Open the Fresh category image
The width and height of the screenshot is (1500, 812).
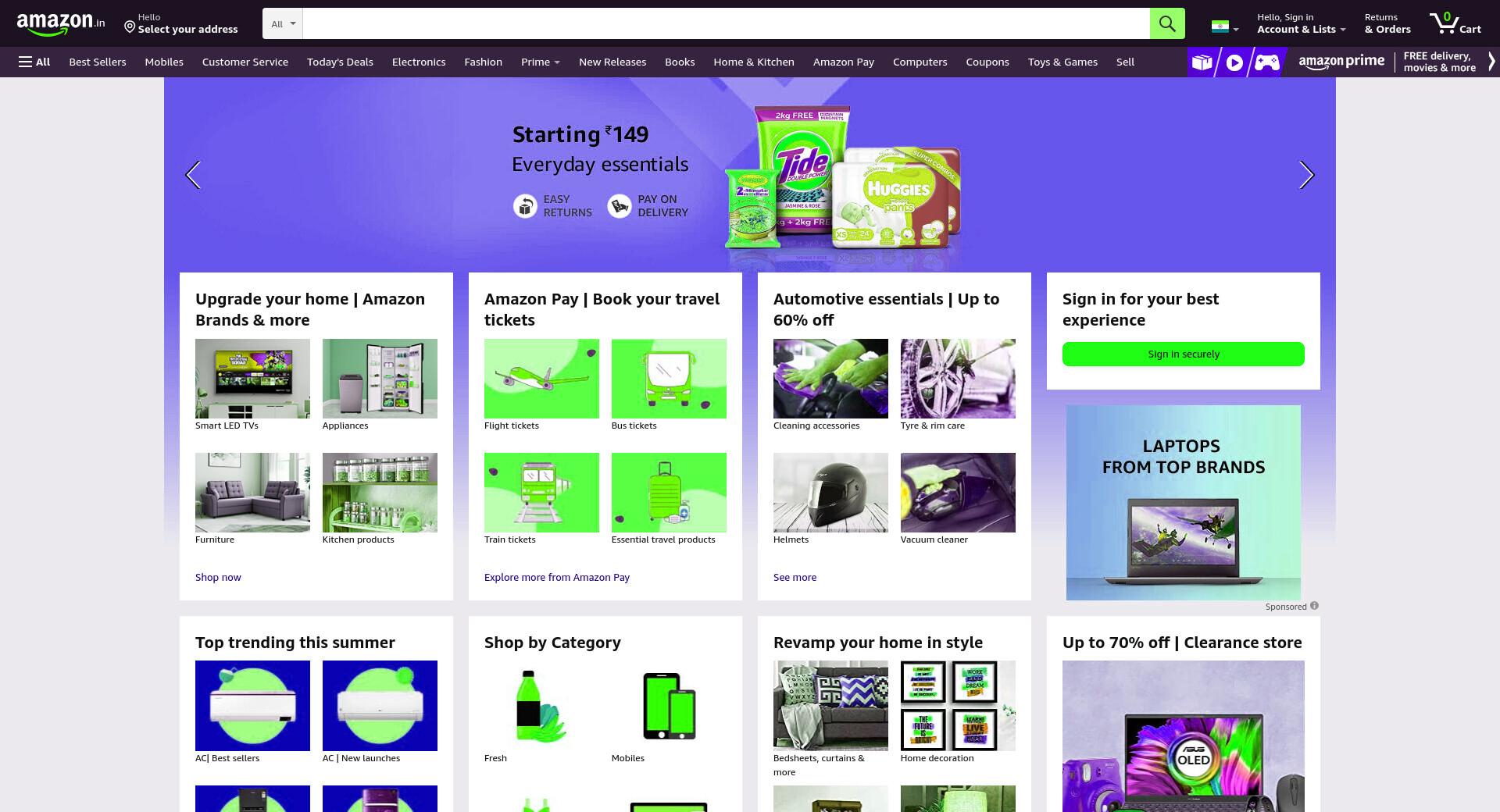click(541, 706)
